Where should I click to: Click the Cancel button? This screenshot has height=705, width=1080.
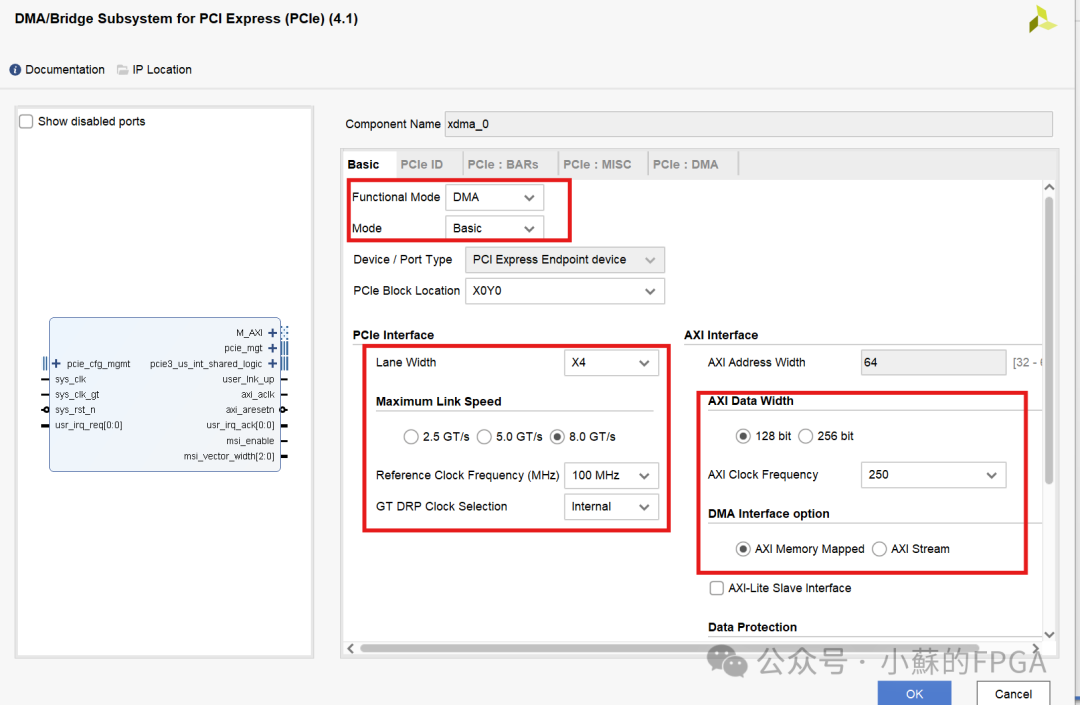(1013, 693)
